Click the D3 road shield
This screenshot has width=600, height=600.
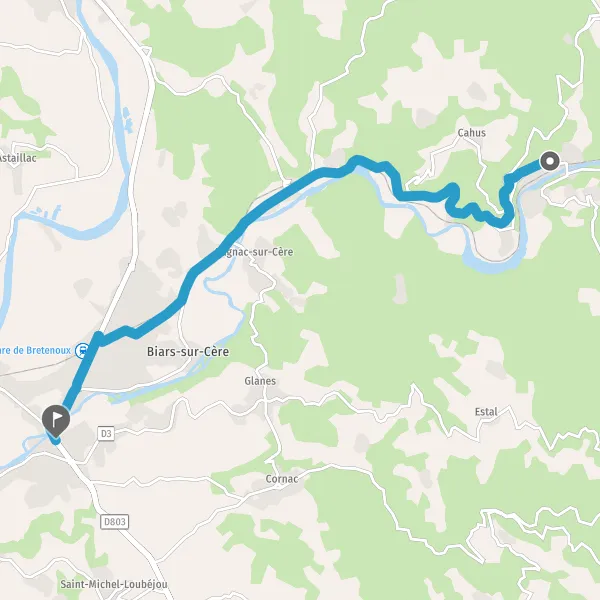tap(106, 434)
